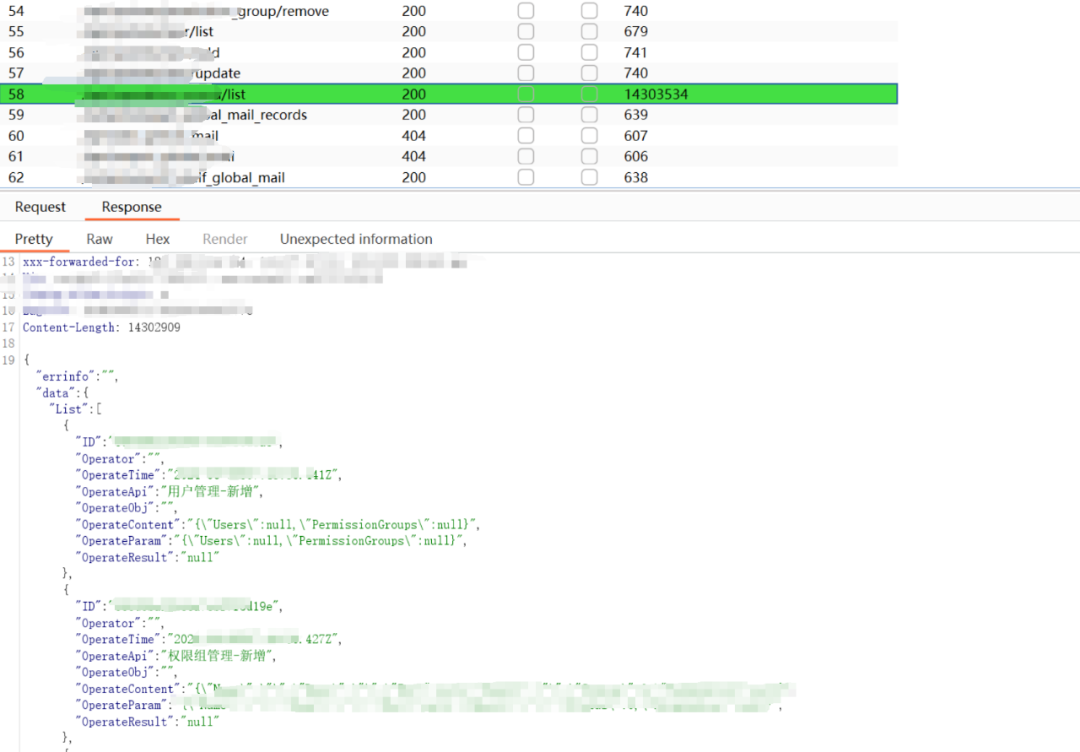Tick the first checkbox in row 60
The image size is (1080, 752).
[x=526, y=136]
